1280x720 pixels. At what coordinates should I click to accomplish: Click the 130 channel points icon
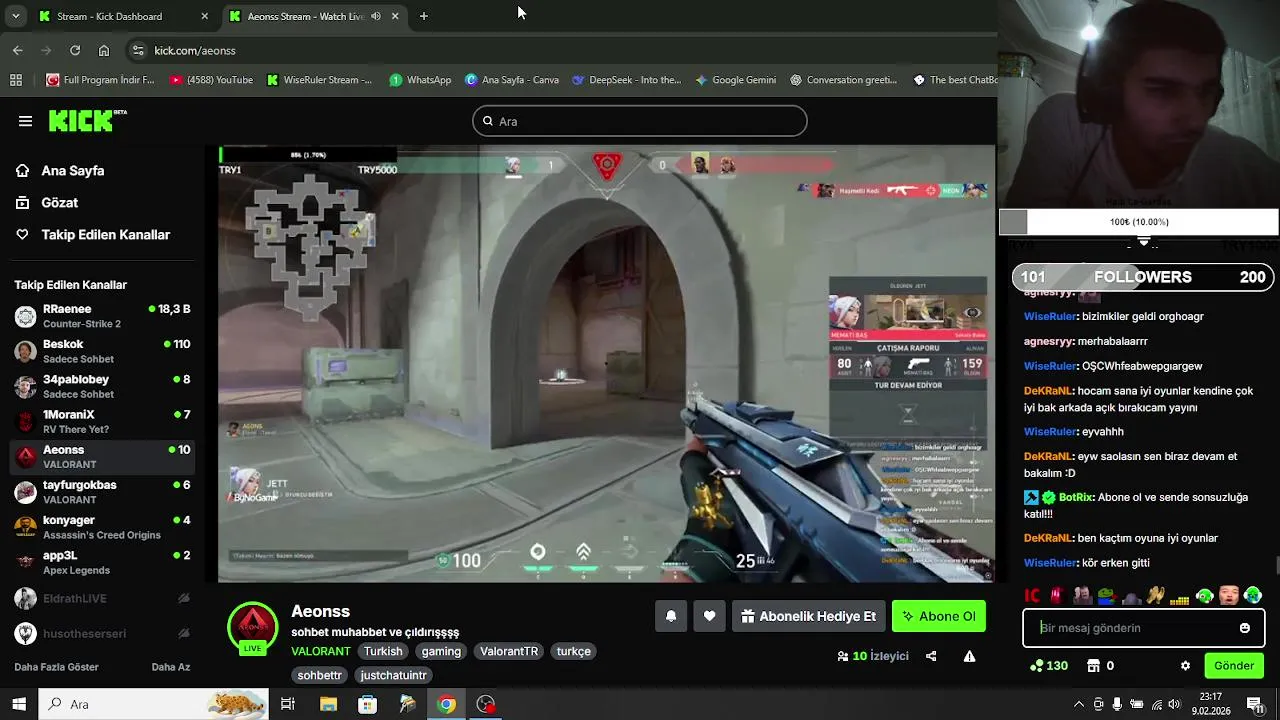pyautogui.click(x=1049, y=666)
